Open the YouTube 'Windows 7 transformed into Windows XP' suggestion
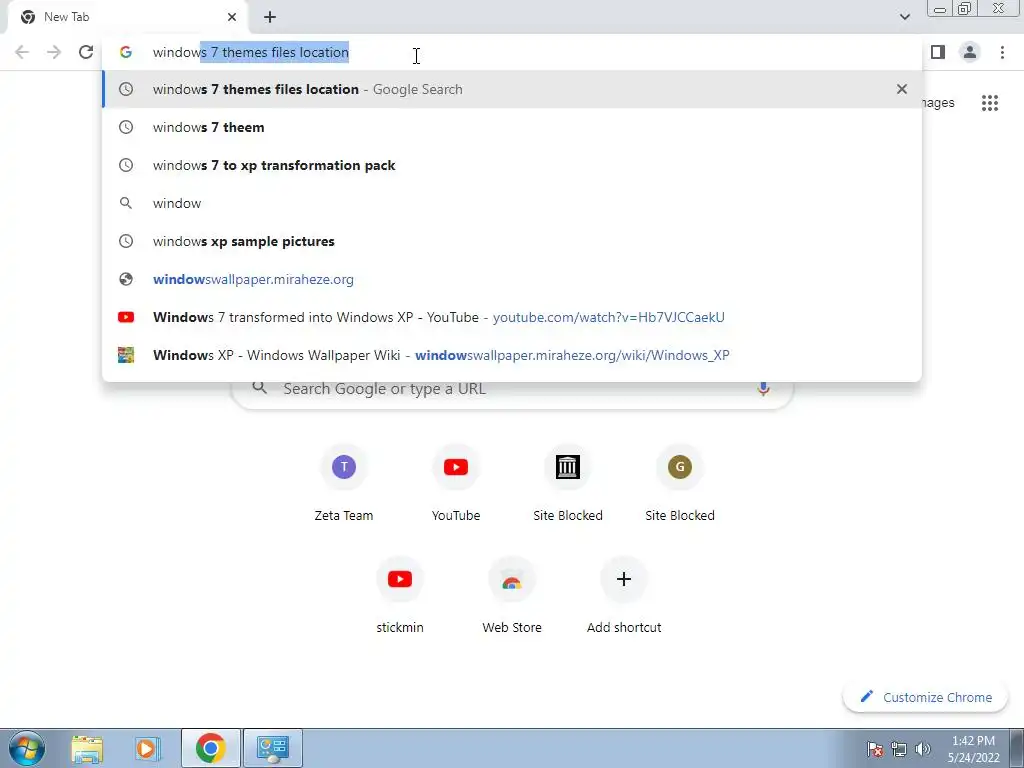 click(x=512, y=317)
